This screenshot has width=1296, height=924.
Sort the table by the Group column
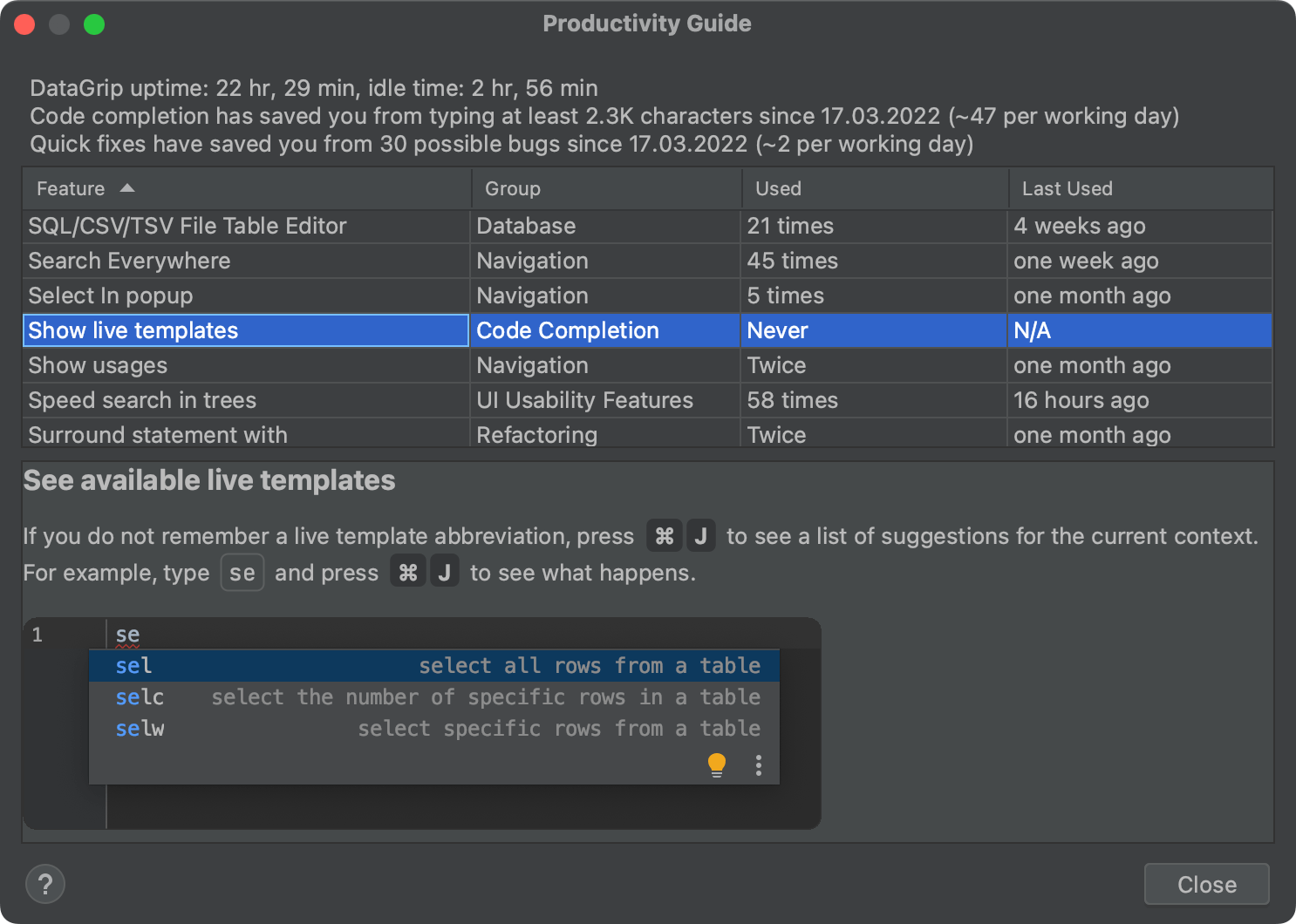pos(512,188)
